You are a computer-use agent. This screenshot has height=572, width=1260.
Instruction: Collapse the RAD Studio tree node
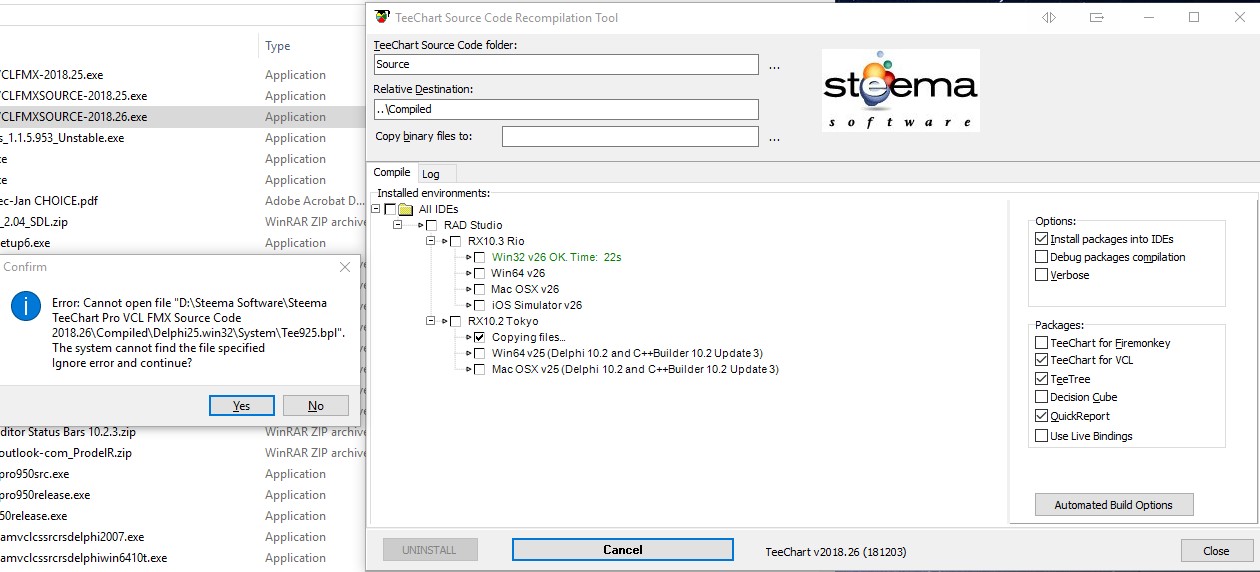[397, 225]
